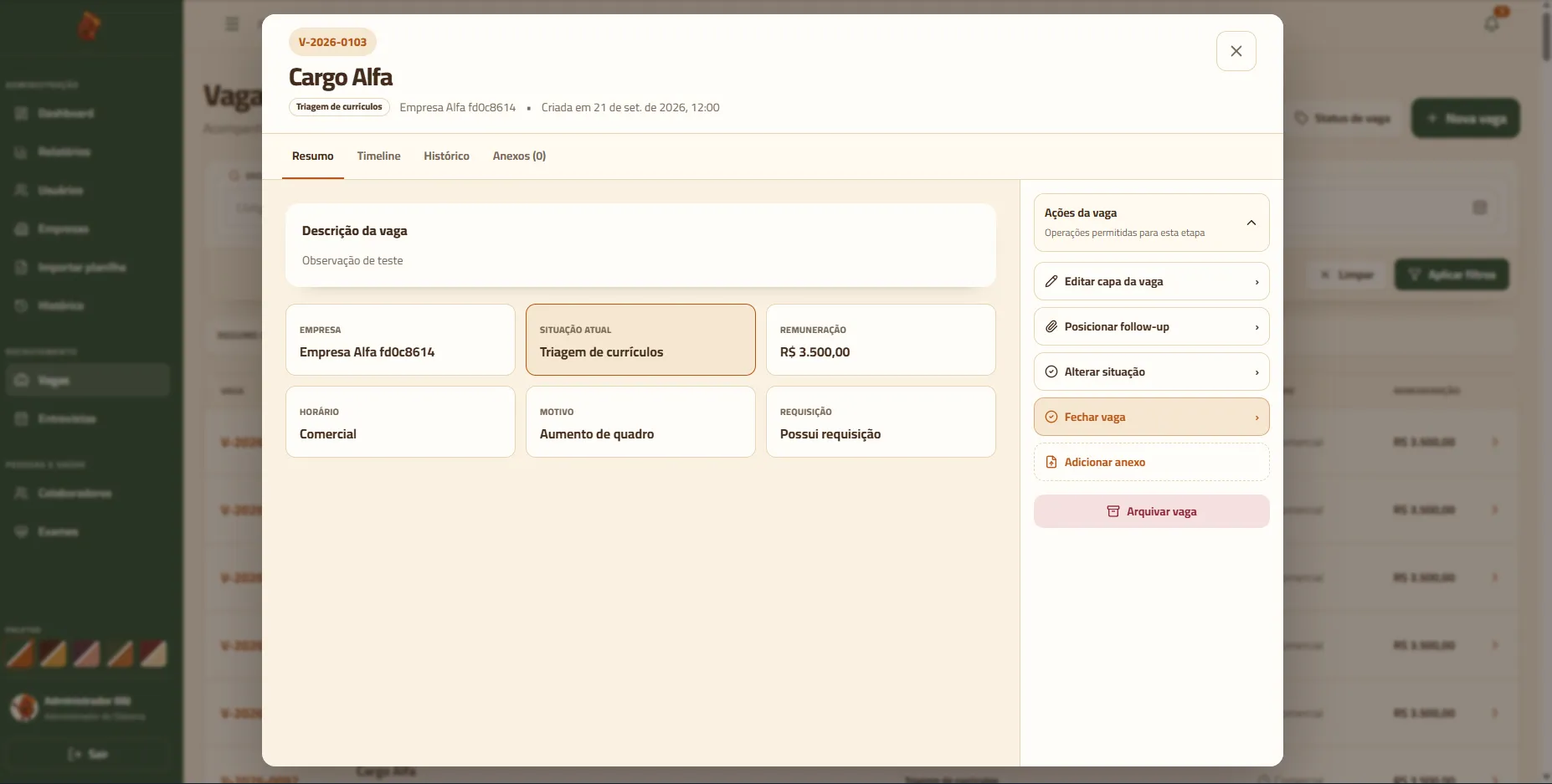This screenshot has width=1552, height=784.
Task: Click the Triagem de currículos badge under the title
Action: [x=339, y=107]
